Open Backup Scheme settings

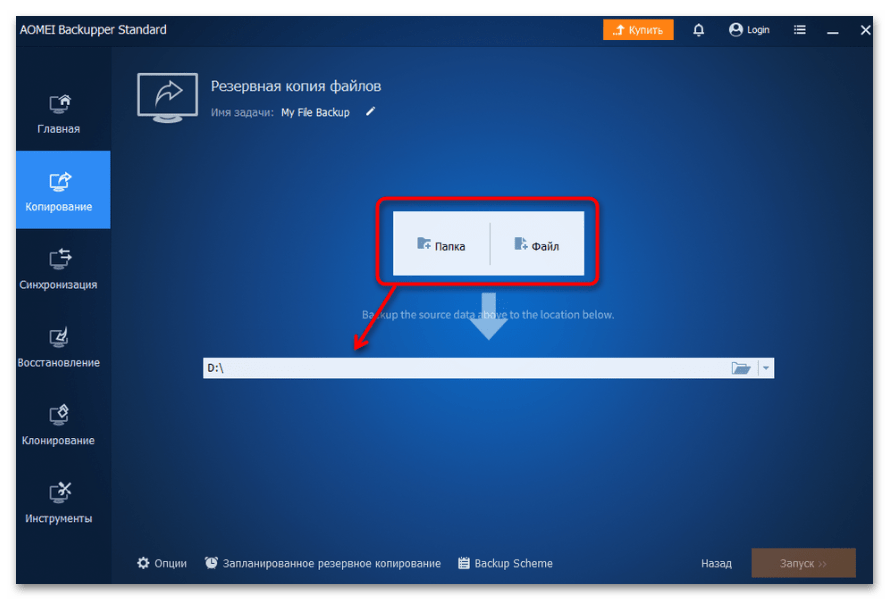coord(506,563)
